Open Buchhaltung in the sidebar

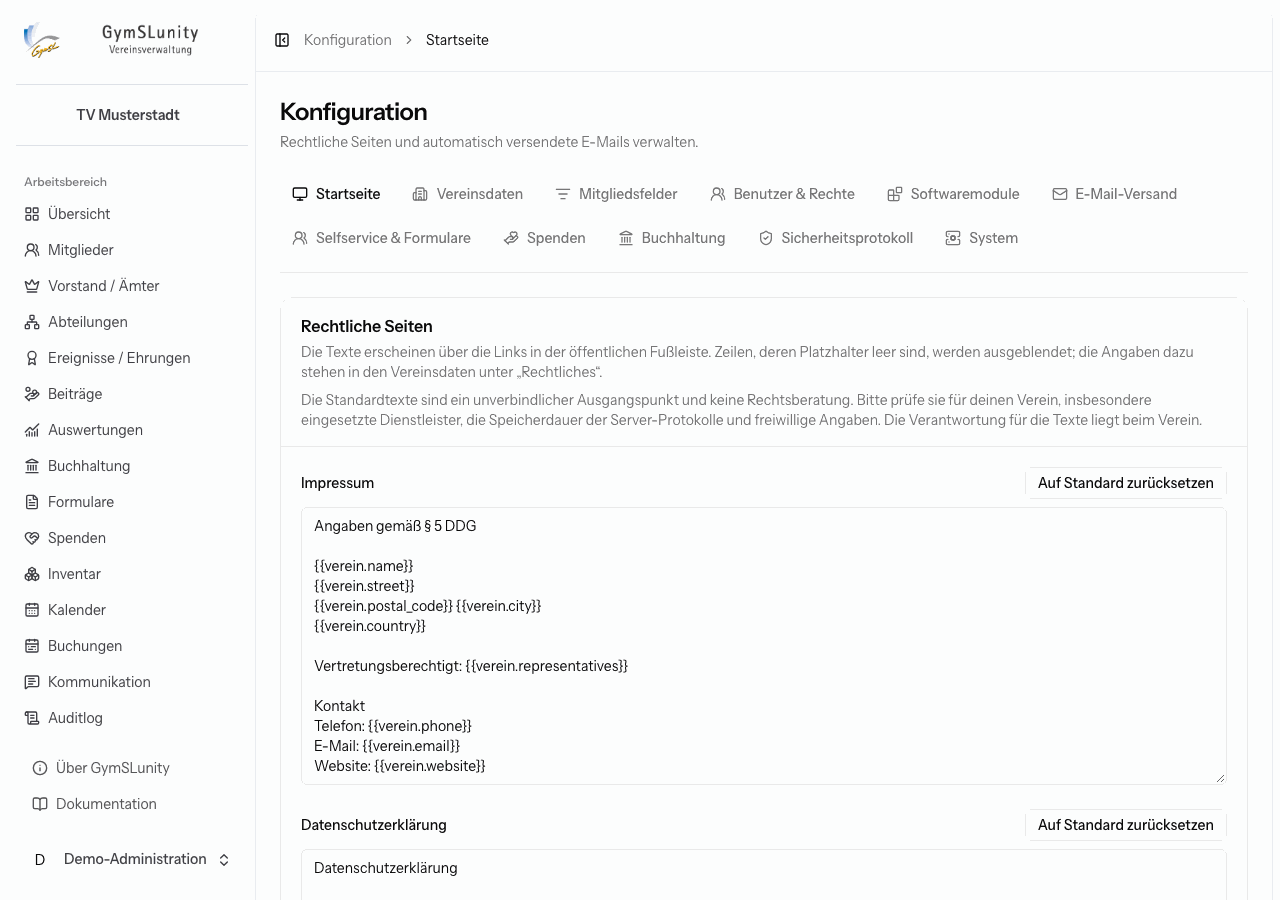[x=132, y=466]
